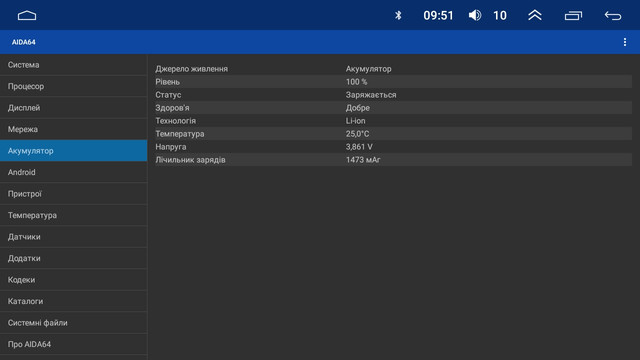Click the Добре health value
The image size is (640, 360).
(x=358, y=108)
